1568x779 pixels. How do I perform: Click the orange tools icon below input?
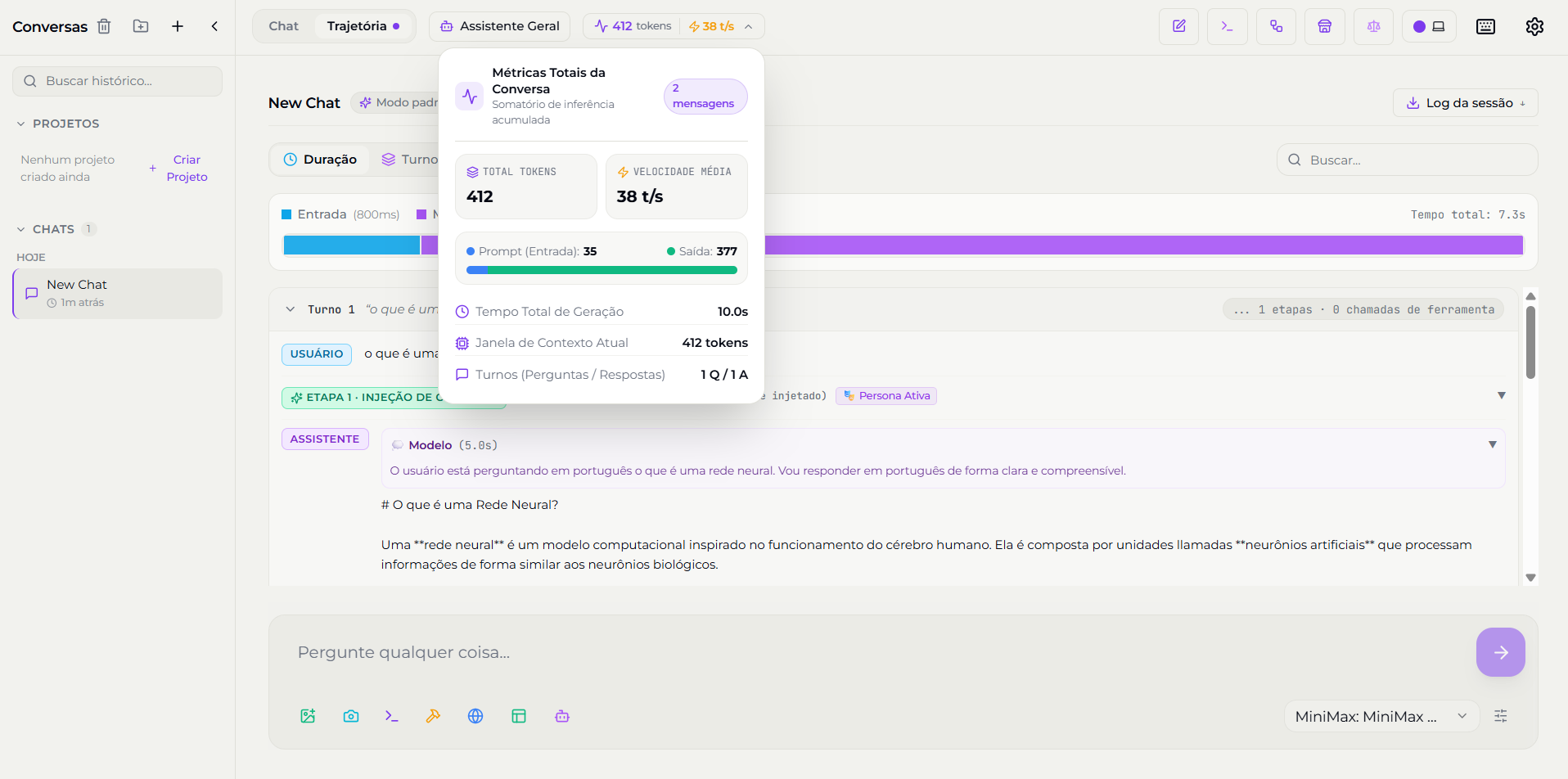click(x=433, y=716)
